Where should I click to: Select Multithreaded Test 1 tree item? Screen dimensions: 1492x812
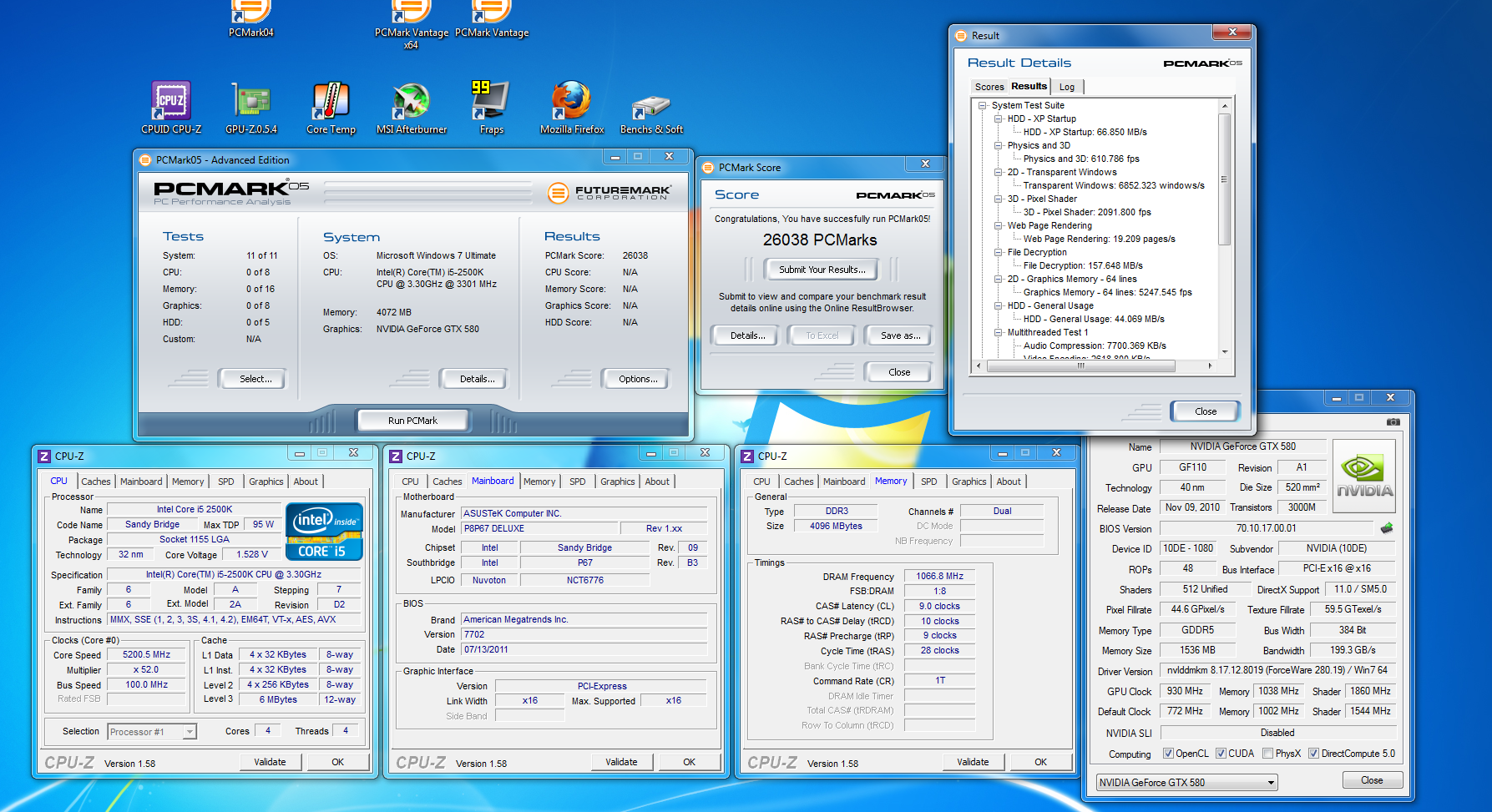(x=1048, y=332)
